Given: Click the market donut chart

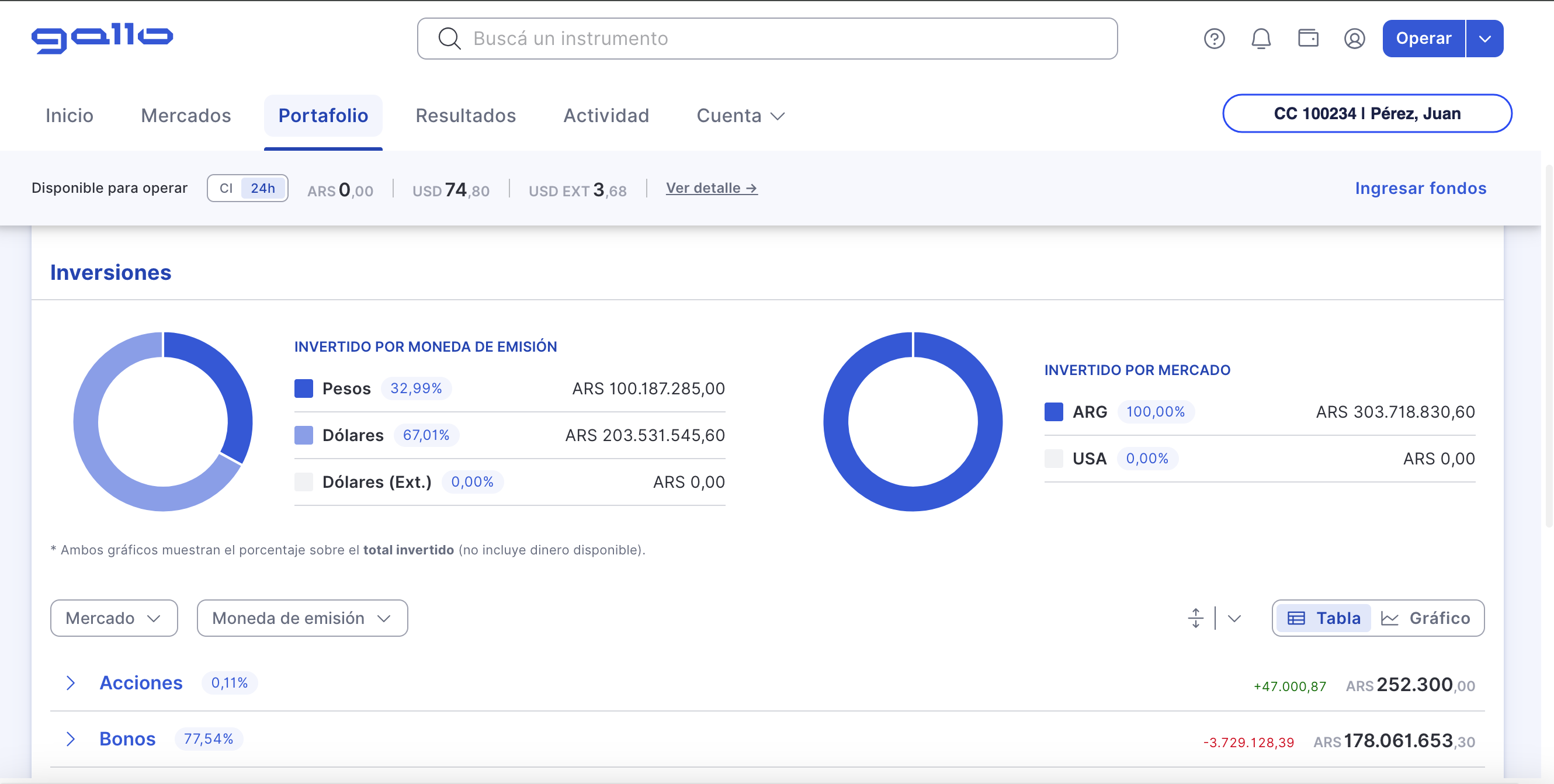Looking at the screenshot, I should [913, 422].
